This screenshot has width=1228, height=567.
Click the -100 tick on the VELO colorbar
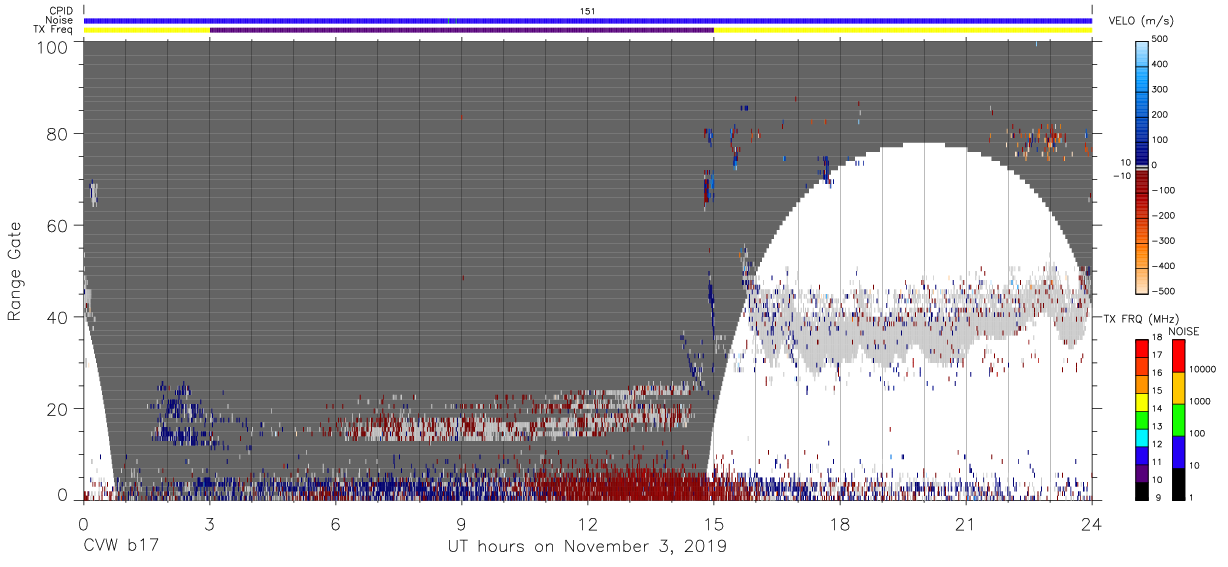[1166, 190]
